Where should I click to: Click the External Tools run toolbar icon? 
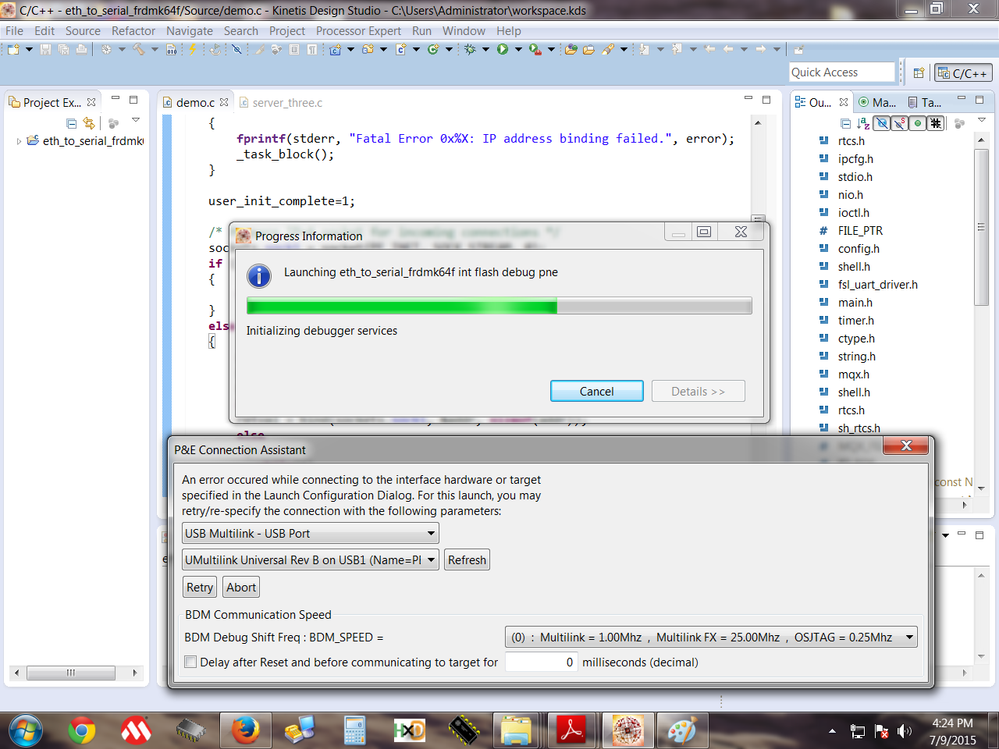pyautogui.click(x=535, y=49)
